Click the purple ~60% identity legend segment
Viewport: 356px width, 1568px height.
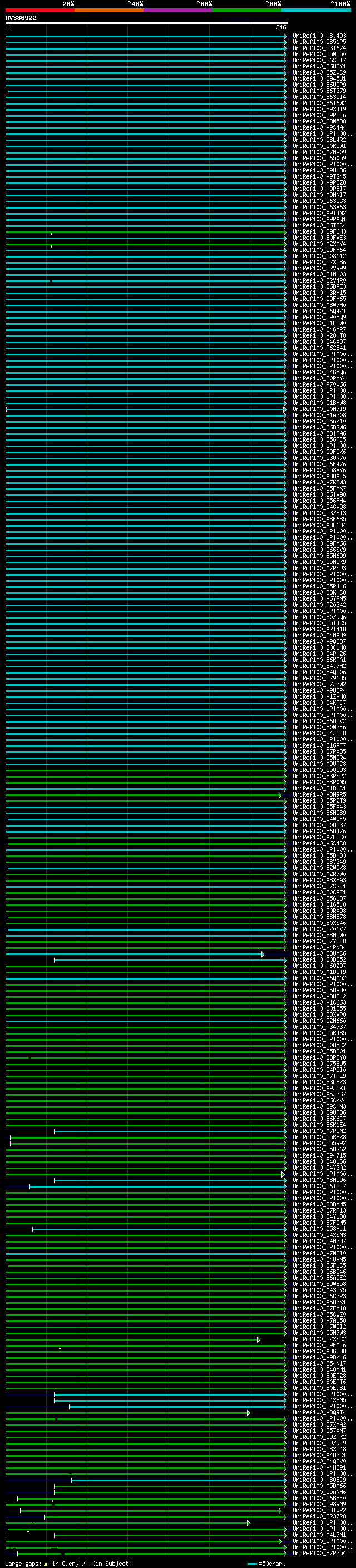pyautogui.click(x=177, y=11)
